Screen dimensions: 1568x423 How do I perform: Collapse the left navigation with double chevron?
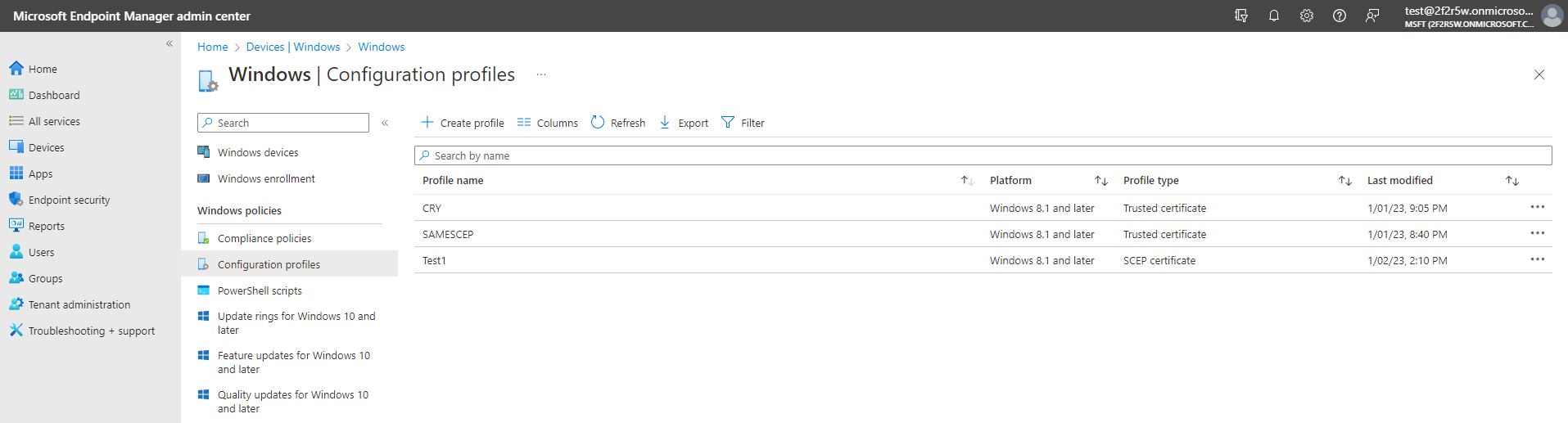coord(169,43)
